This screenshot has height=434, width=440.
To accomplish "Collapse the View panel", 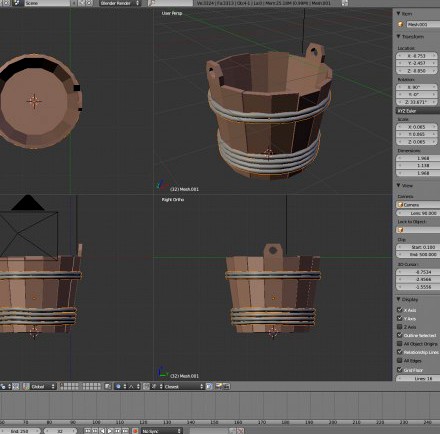I will point(398,185).
